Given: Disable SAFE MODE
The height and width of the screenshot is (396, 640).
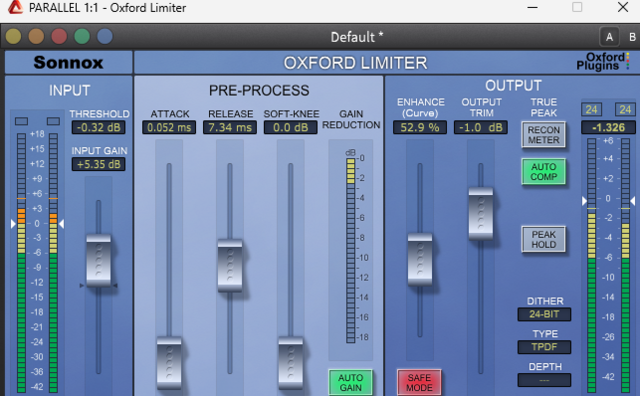Looking at the screenshot, I should tap(419, 383).
